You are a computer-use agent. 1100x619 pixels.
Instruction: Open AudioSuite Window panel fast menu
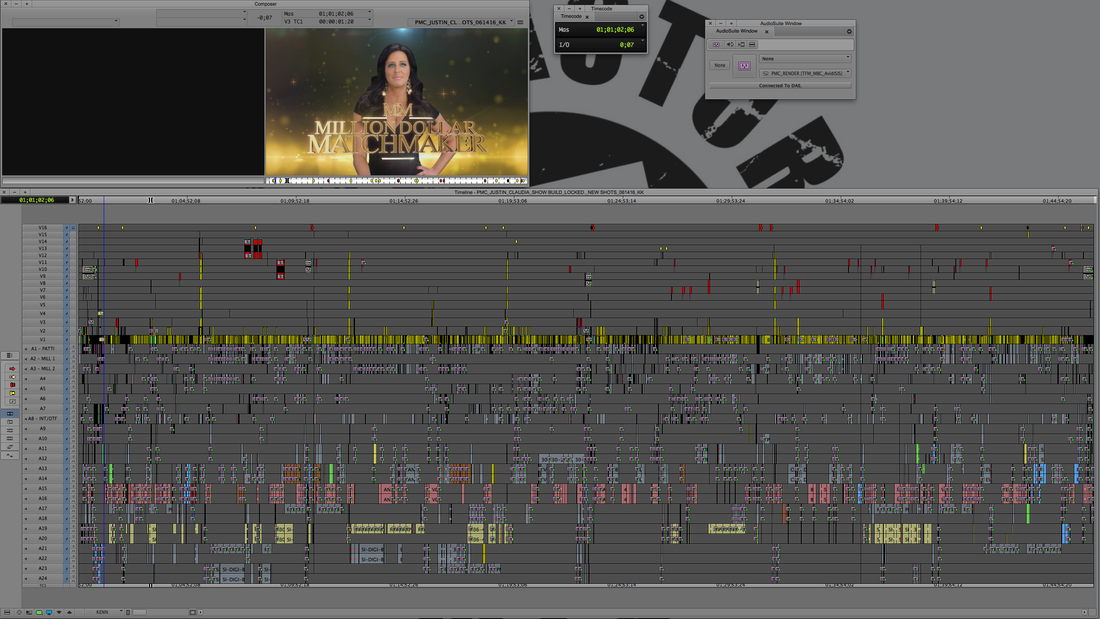(850, 32)
